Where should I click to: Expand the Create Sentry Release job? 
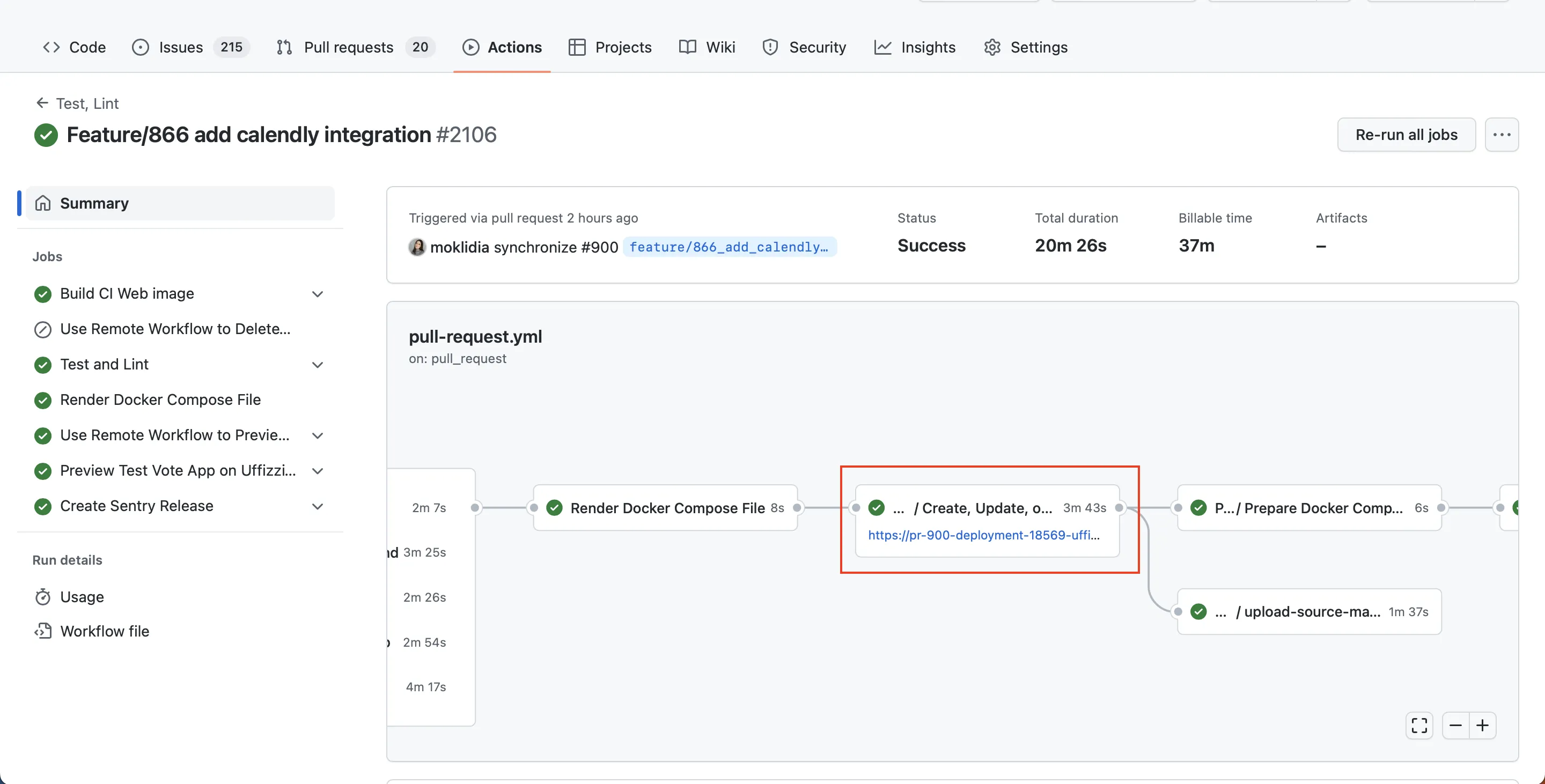(318, 506)
